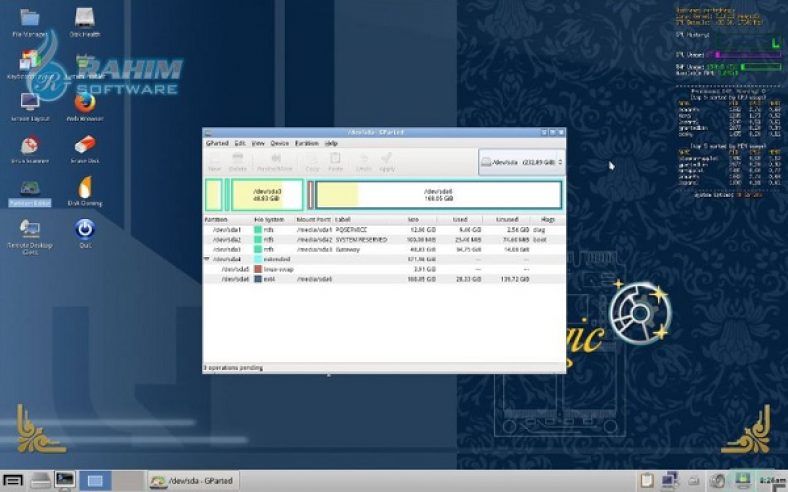Viewport: 788px width, 492px height.
Task: Select the /dev/sda3 block in disk graphic
Action: (x=267, y=195)
